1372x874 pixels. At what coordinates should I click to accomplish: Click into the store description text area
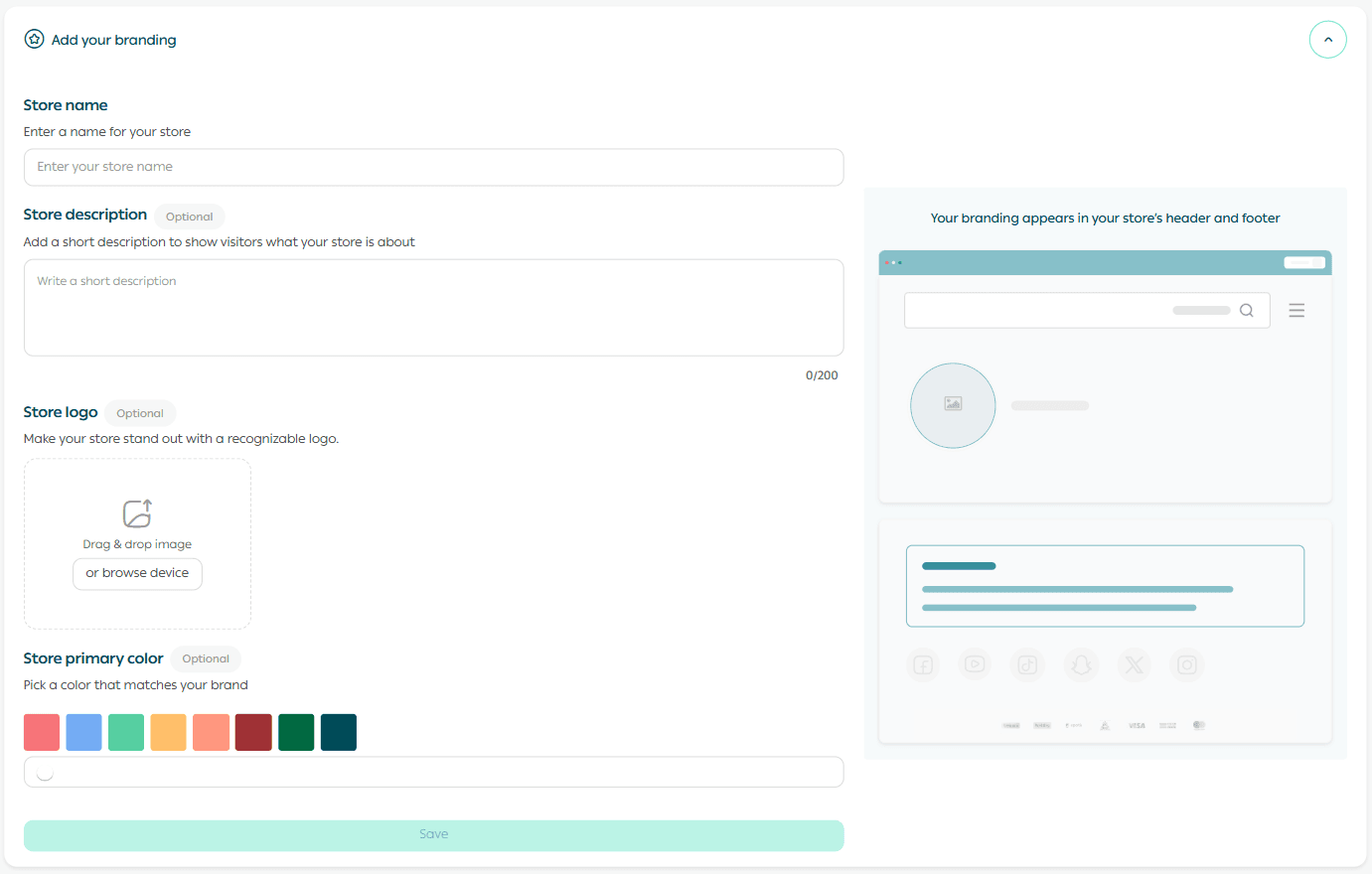433,308
